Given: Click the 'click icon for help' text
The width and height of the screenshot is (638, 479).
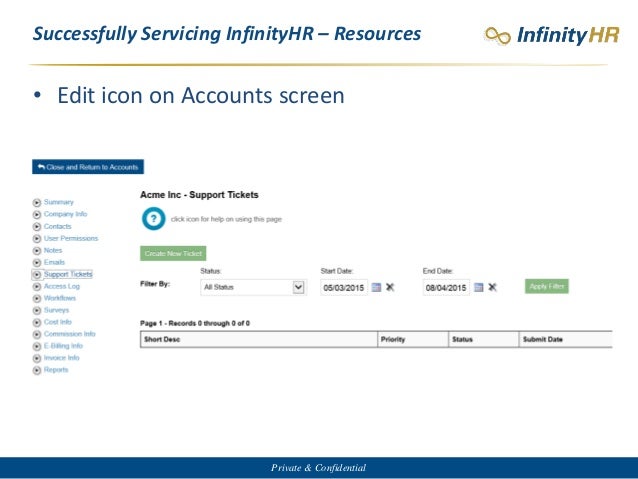Looking at the screenshot, I should pyautogui.click(x=226, y=219).
